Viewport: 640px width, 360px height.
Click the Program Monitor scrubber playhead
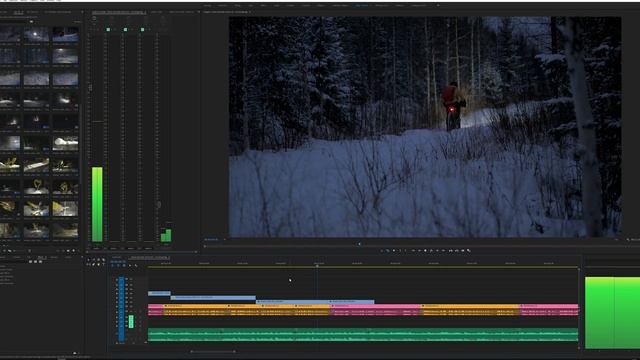[x=359, y=244]
